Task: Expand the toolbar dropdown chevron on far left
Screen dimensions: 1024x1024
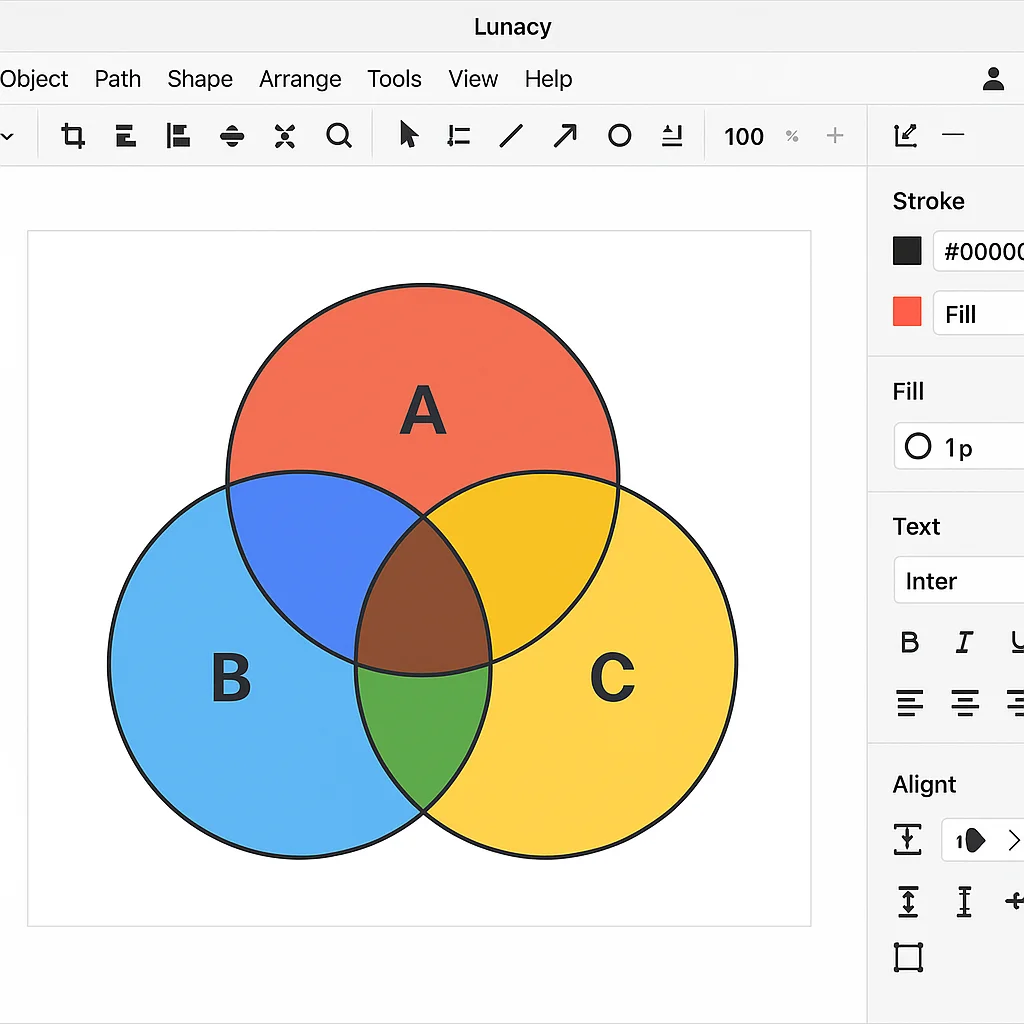Action: pyautogui.click(x=8, y=135)
